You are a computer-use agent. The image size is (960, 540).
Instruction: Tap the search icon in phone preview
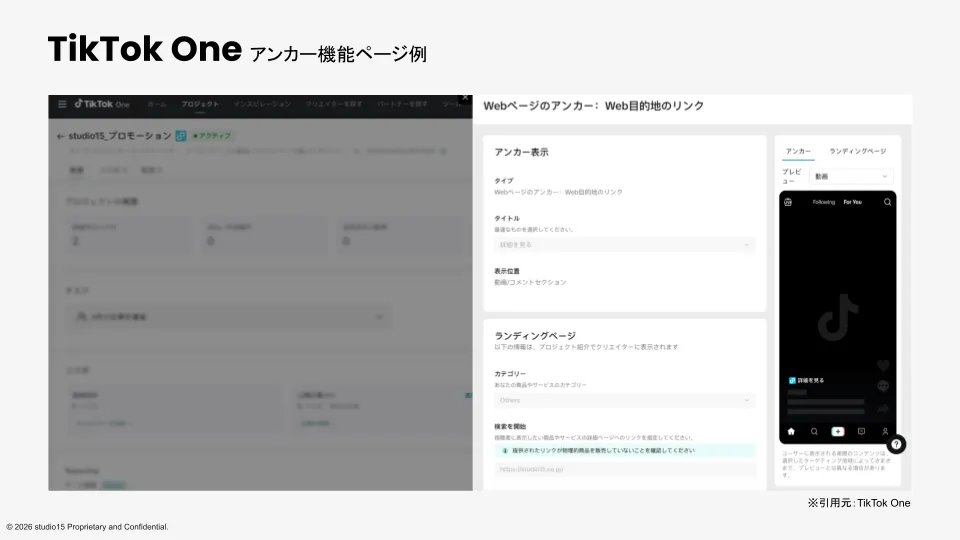click(887, 202)
